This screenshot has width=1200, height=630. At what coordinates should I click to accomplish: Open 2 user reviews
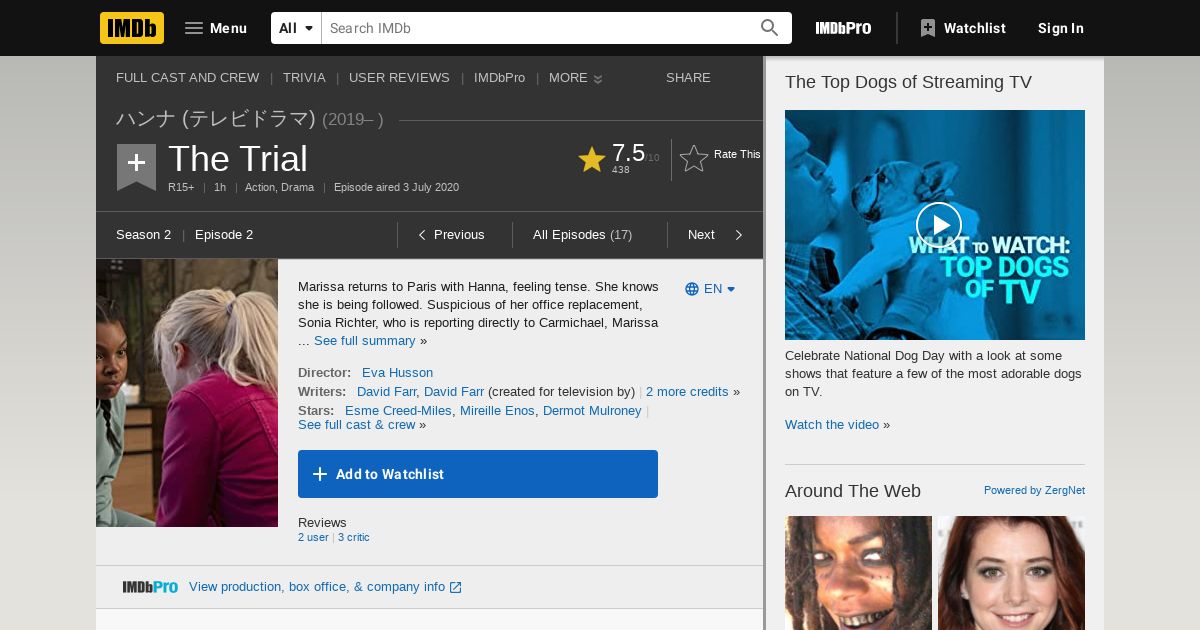313,537
